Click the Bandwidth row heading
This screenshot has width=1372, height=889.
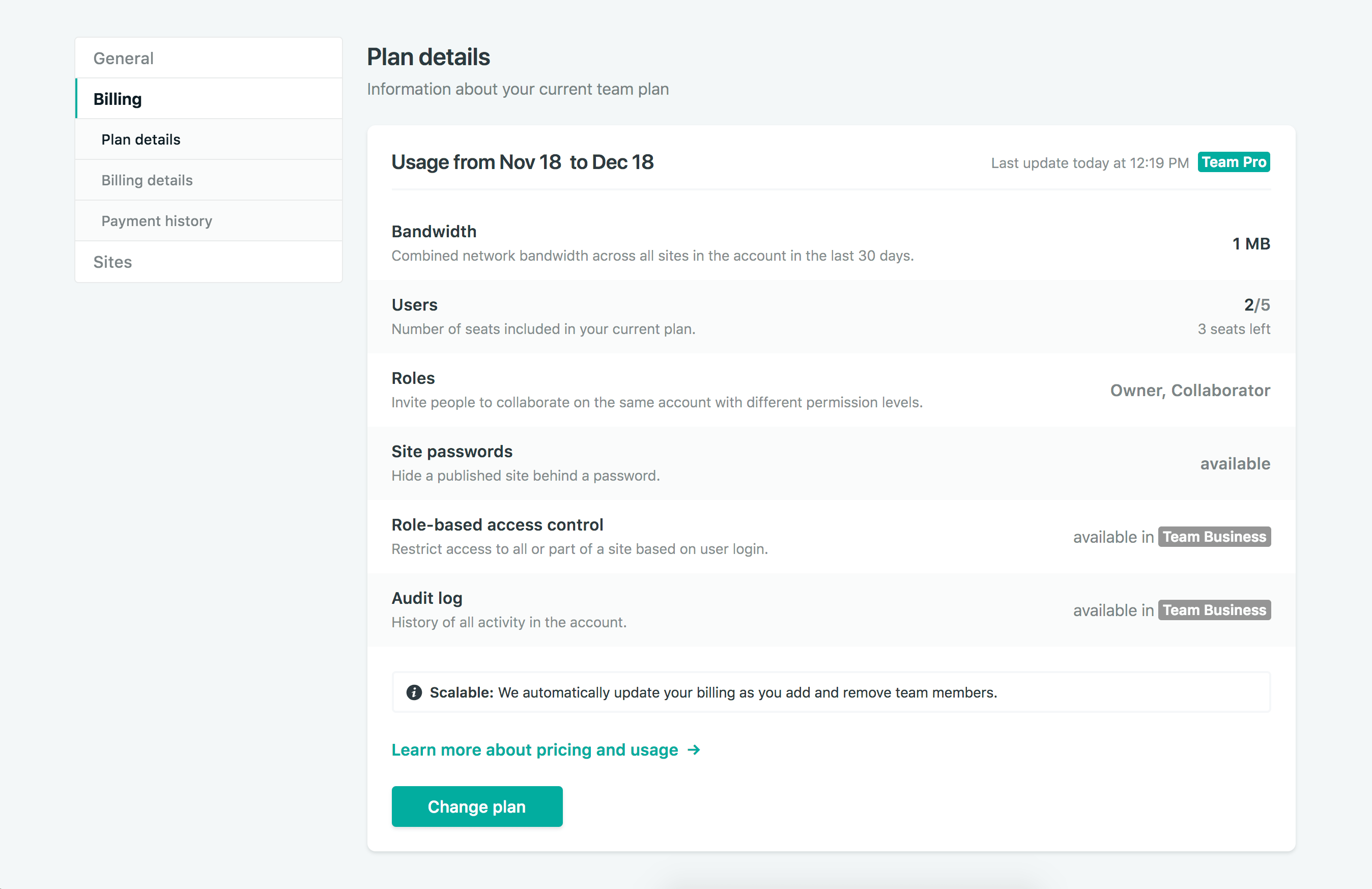pyautogui.click(x=434, y=231)
